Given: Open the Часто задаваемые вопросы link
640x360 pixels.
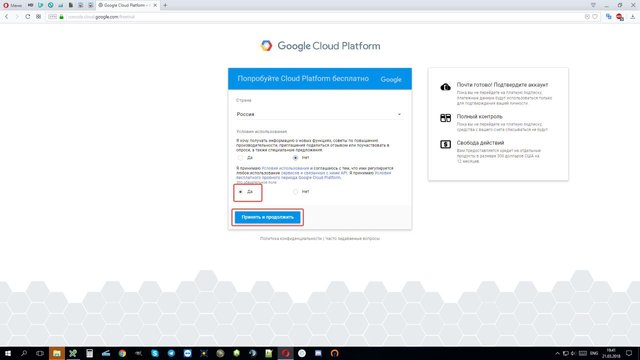Looking at the screenshot, I should pyautogui.click(x=353, y=238).
